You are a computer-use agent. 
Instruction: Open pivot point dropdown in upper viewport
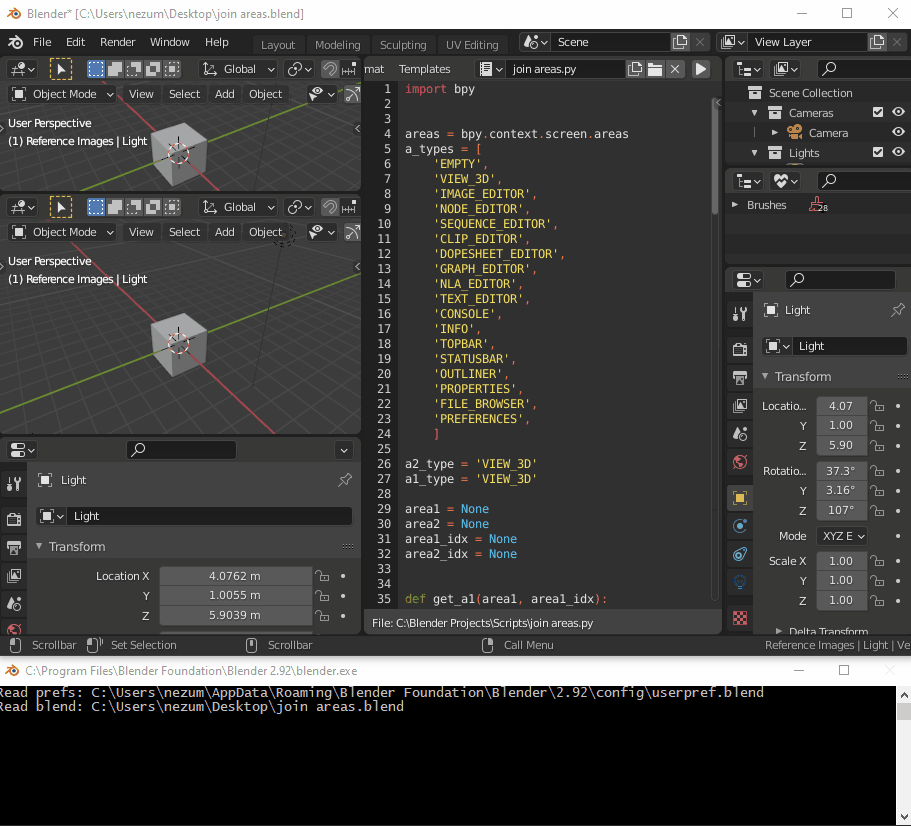point(299,69)
